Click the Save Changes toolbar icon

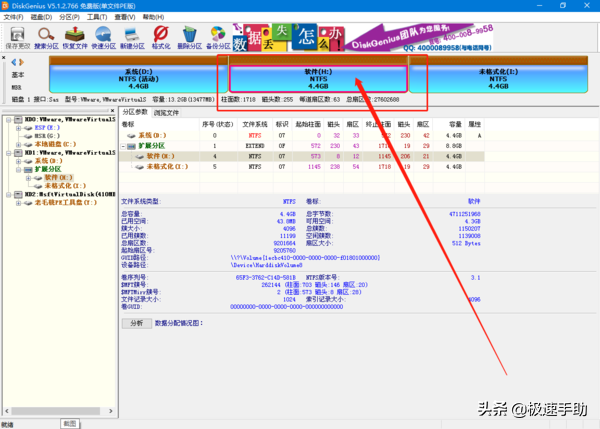(x=18, y=38)
